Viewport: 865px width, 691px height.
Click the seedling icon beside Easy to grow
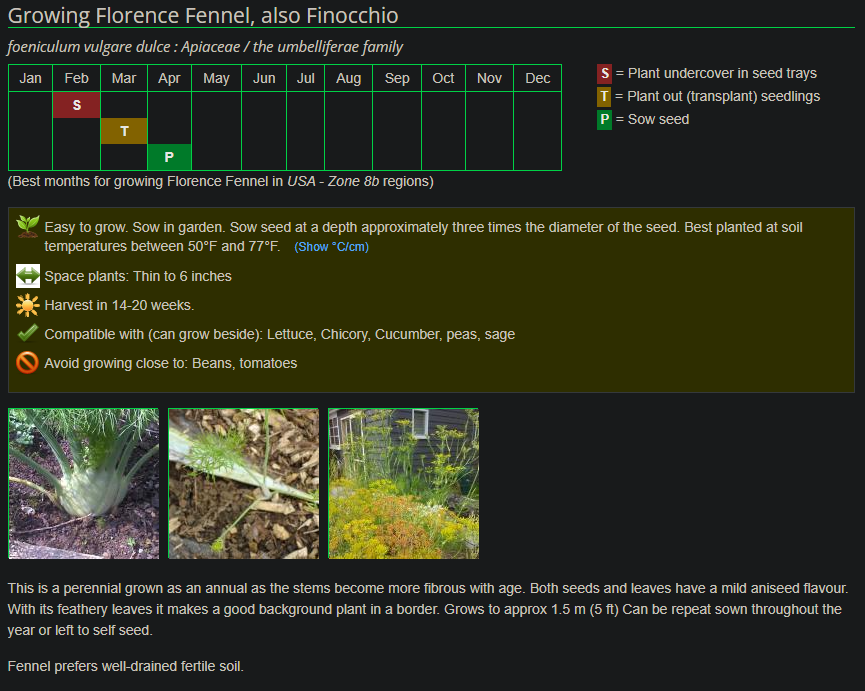point(28,226)
